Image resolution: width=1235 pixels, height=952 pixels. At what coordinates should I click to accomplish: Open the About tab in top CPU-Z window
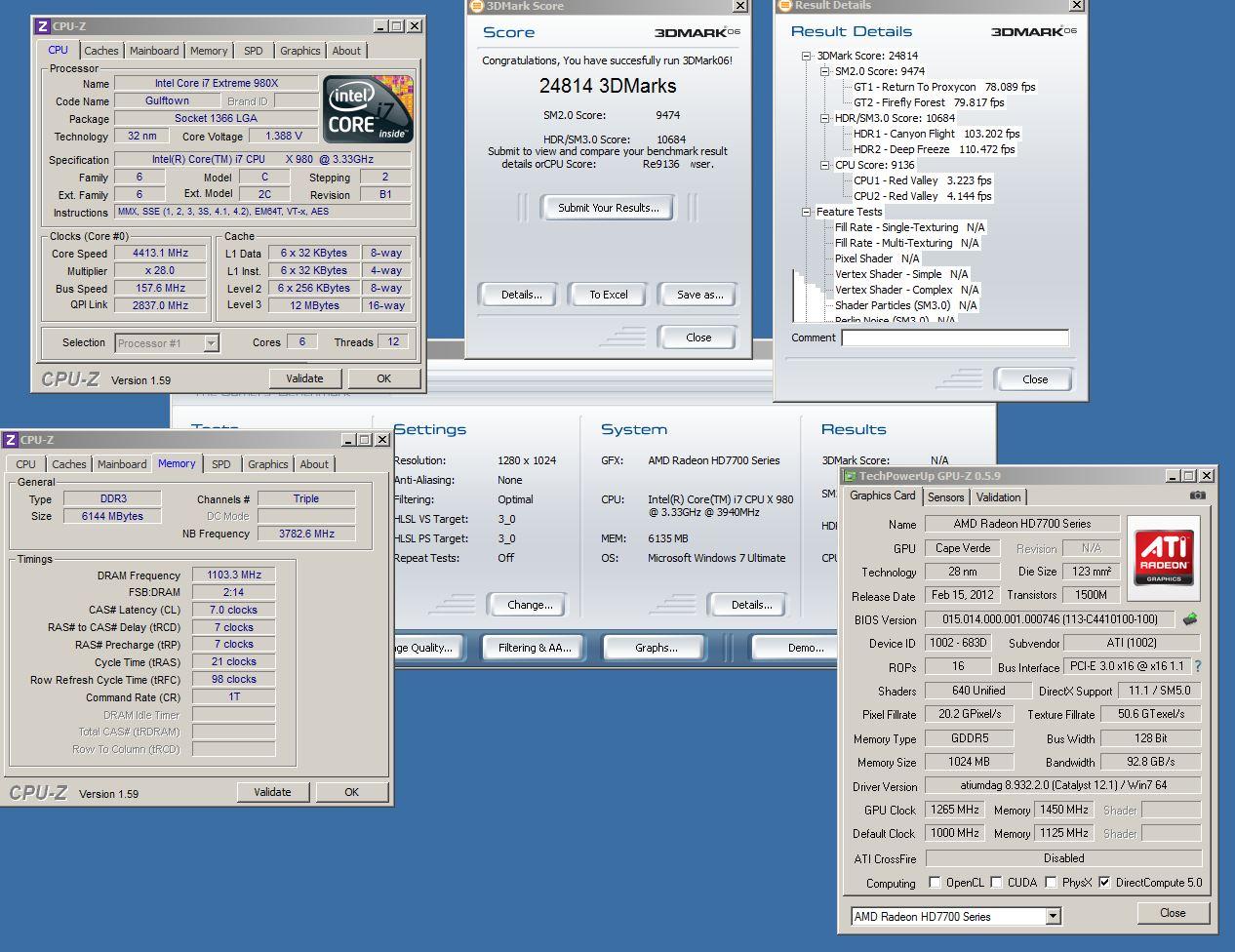(x=346, y=51)
